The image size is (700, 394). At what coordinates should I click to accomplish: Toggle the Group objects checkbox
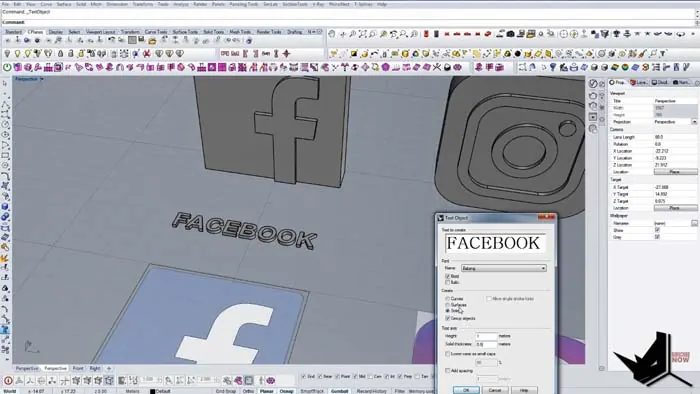pyautogui.click(x=448, y=318)
